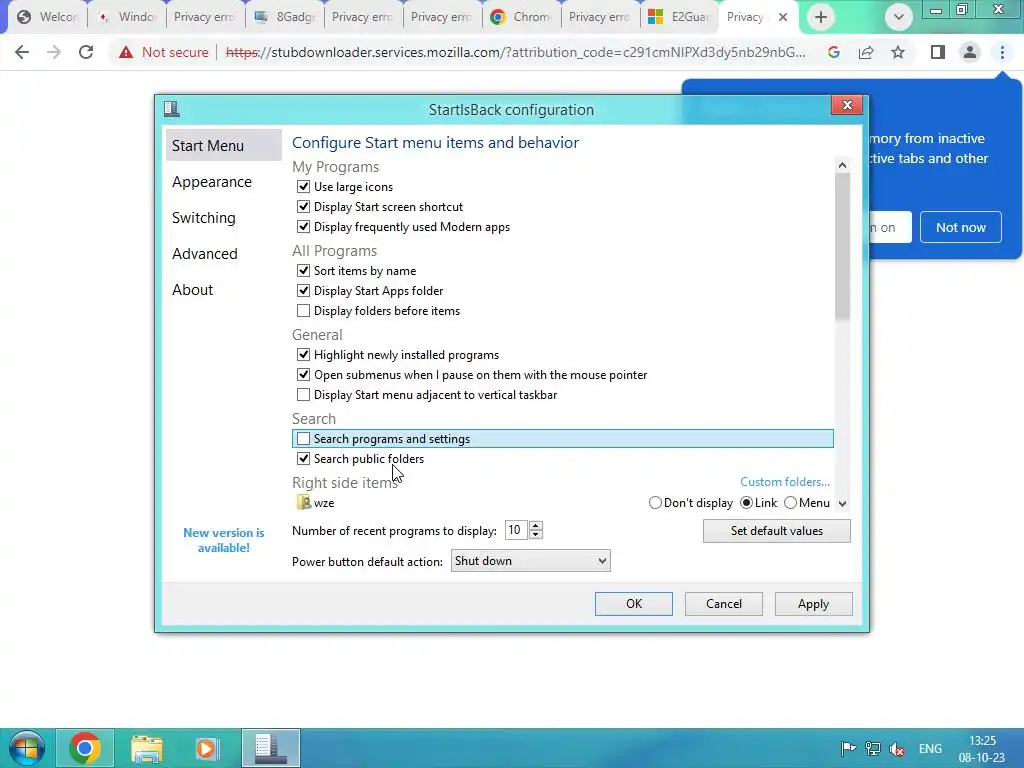The width and height of the screenshot is (1024, 768).
Task: Open Custom folders link
Action: pos(785,482)
